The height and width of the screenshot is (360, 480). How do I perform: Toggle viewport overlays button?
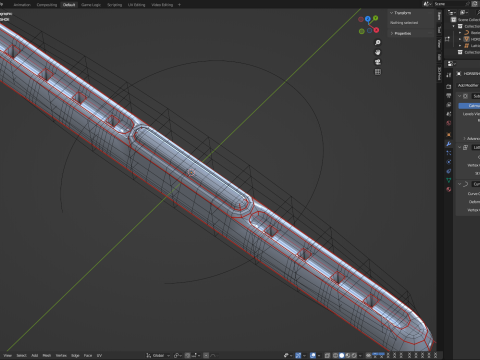click(x=313, y=355)
